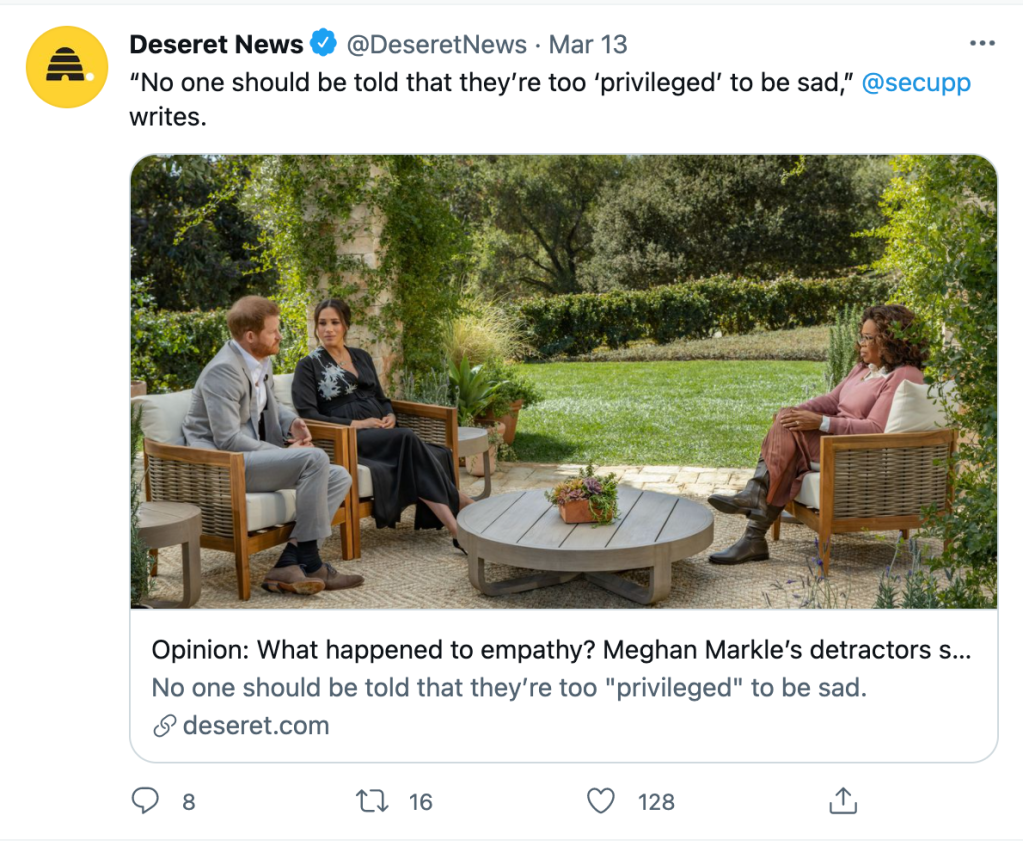Click the blue verified badge
The image size is (1023, 846).
323,44
